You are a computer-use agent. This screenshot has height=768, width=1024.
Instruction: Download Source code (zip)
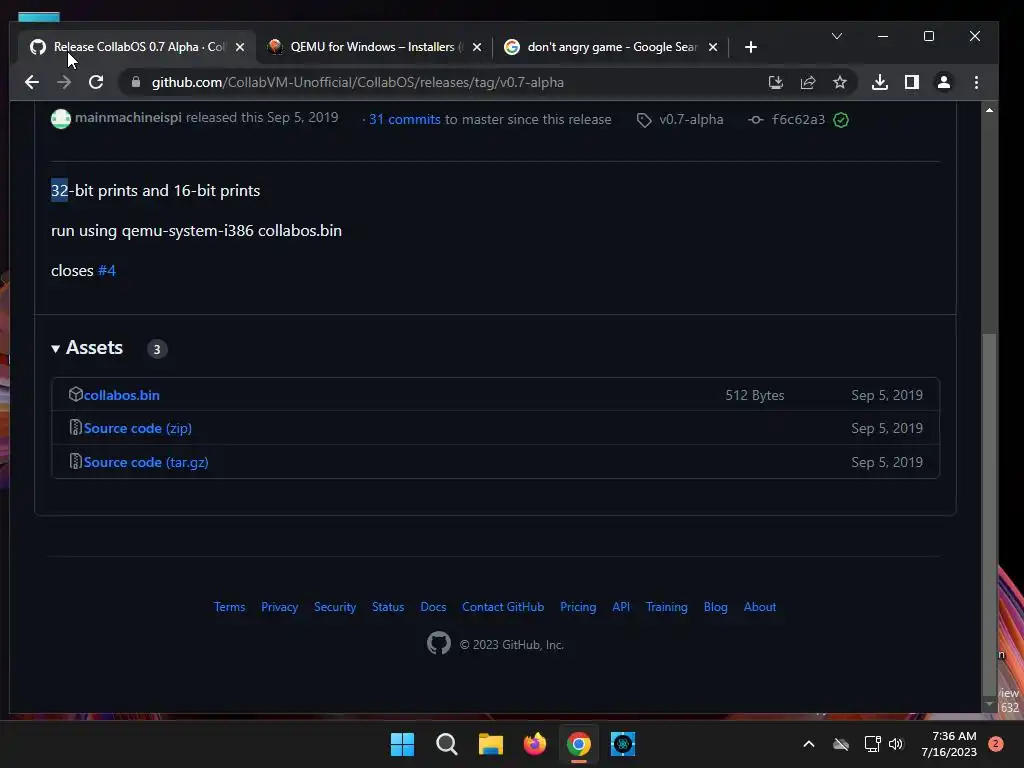coord(138,428)
